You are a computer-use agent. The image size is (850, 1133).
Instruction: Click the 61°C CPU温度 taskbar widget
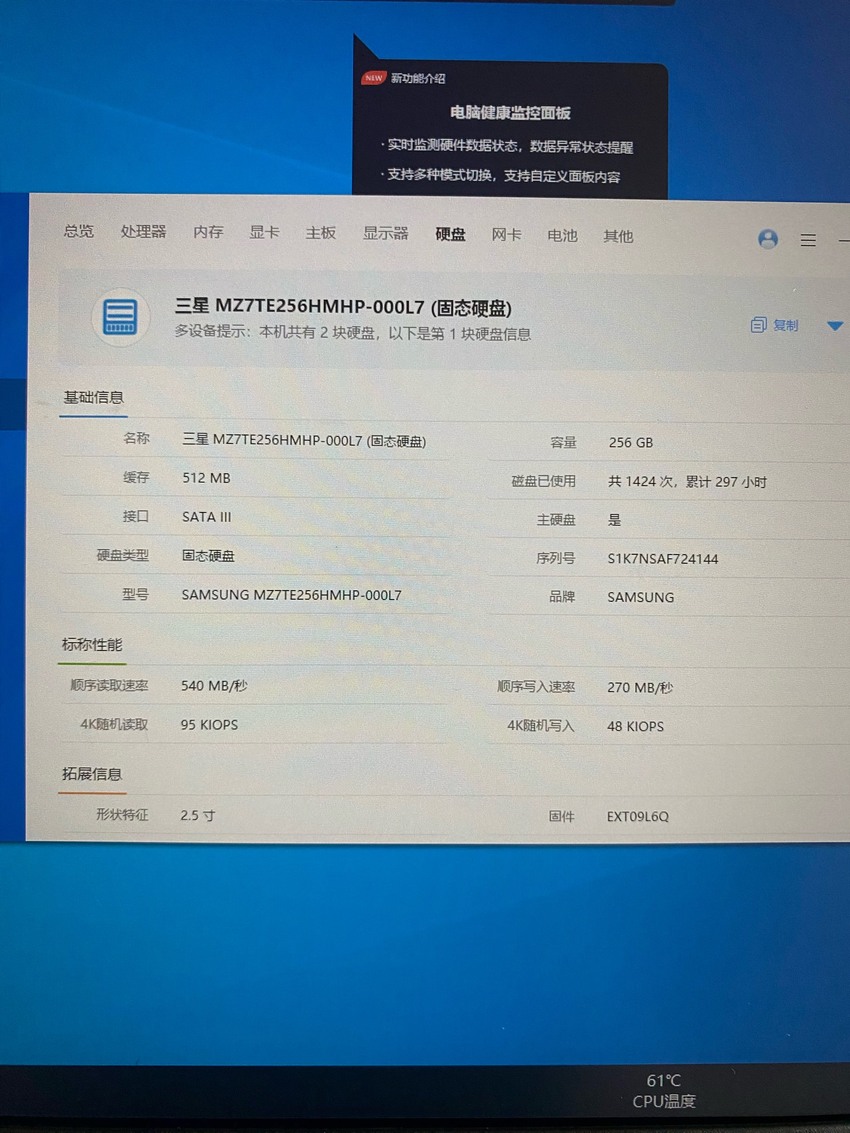(664, 1090)
